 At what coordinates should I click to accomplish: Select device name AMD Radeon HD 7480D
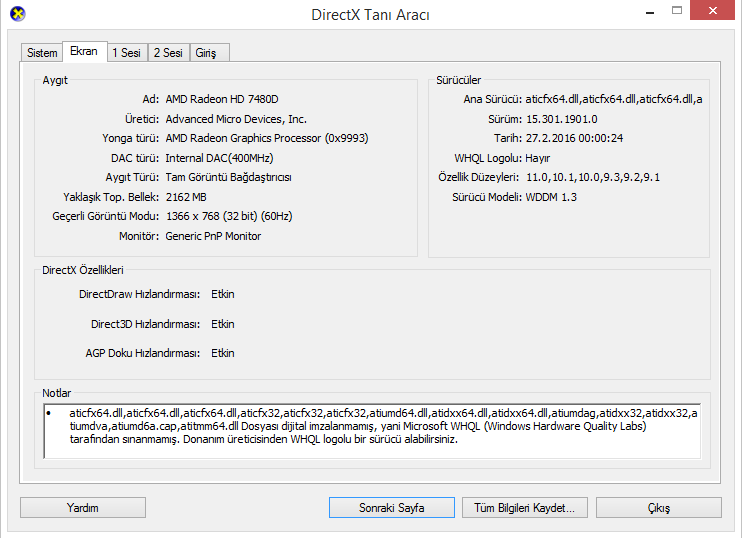pyautogui.click(x=222, y=99)
